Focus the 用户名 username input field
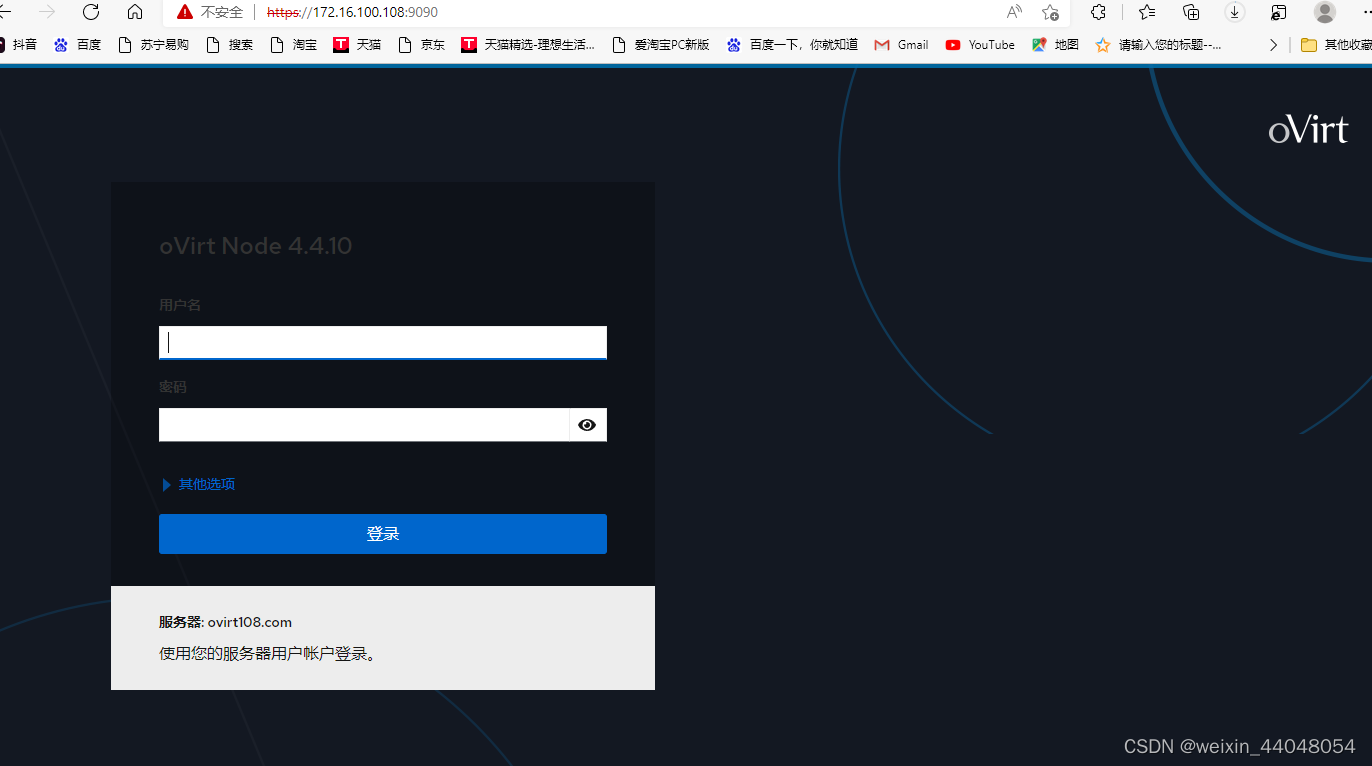Image resolution: width=1372 pixels, height=766 pixels. (x=383, y=343)
